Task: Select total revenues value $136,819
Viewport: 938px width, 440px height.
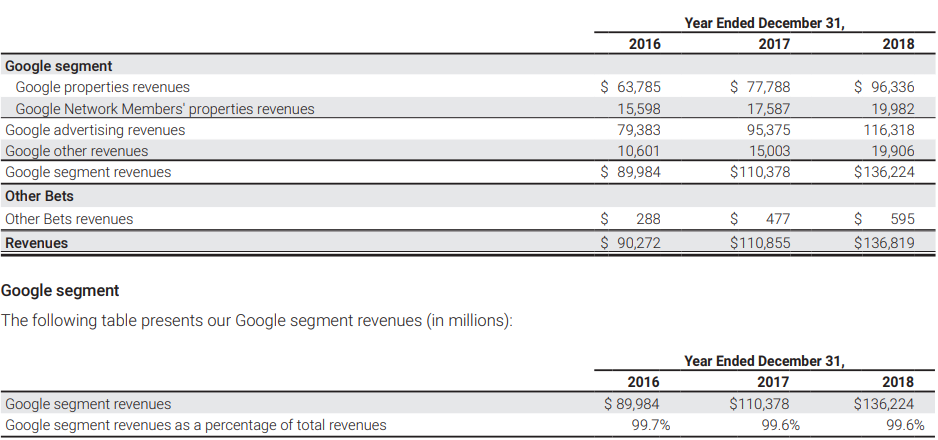Action: (x=884, y=243)
